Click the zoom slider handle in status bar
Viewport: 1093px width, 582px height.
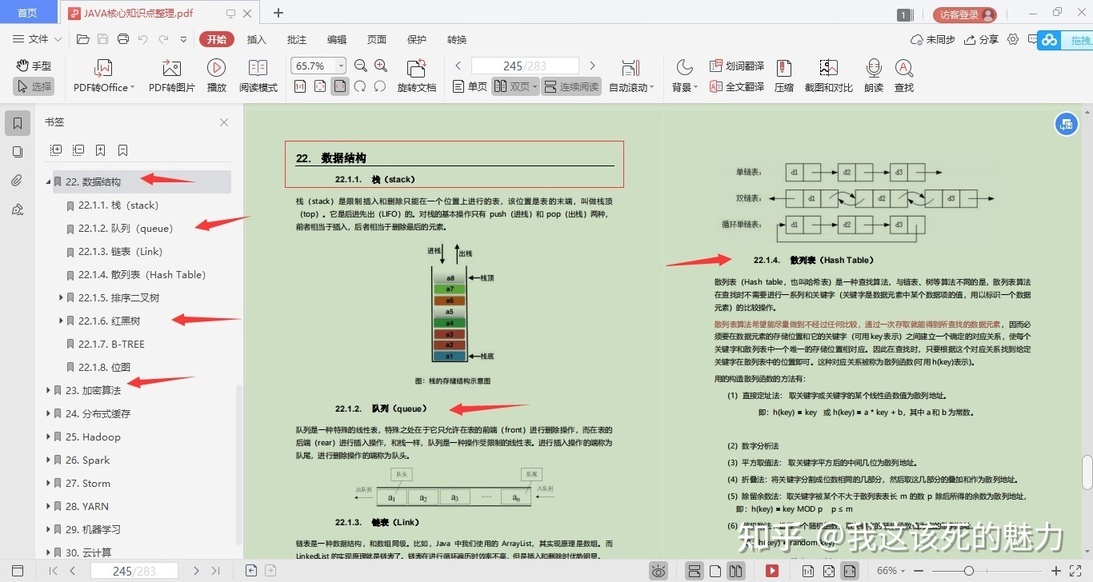click(969, 571)
